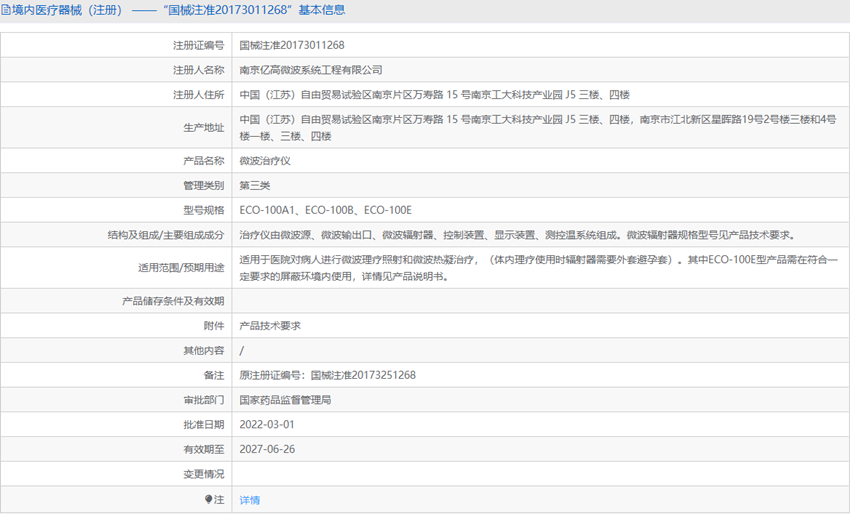Click the 适用范围/预期用途 description text
This screenshot has height=516, width=850.
[537, 268]
